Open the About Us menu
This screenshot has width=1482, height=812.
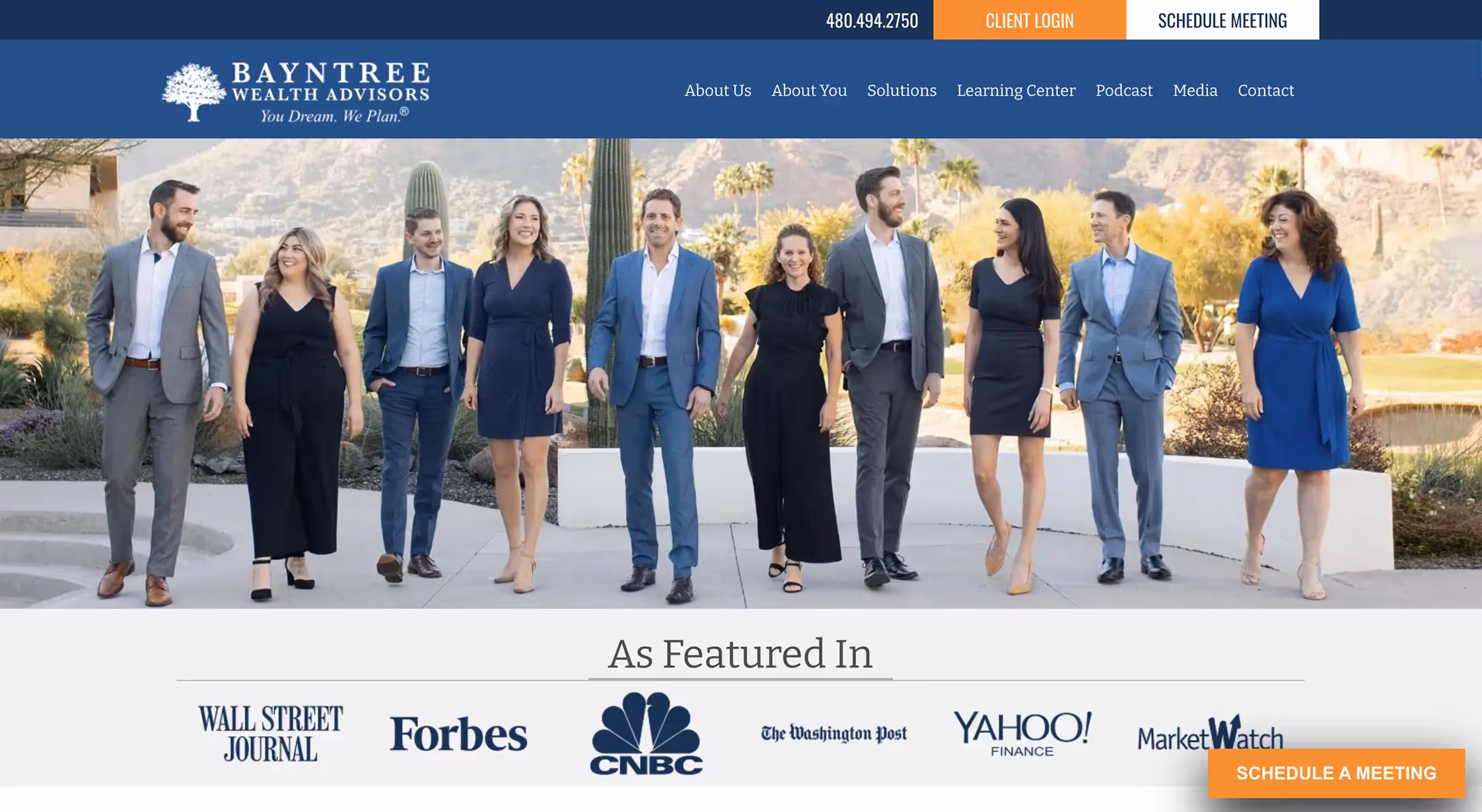click(x=718, y=90)
